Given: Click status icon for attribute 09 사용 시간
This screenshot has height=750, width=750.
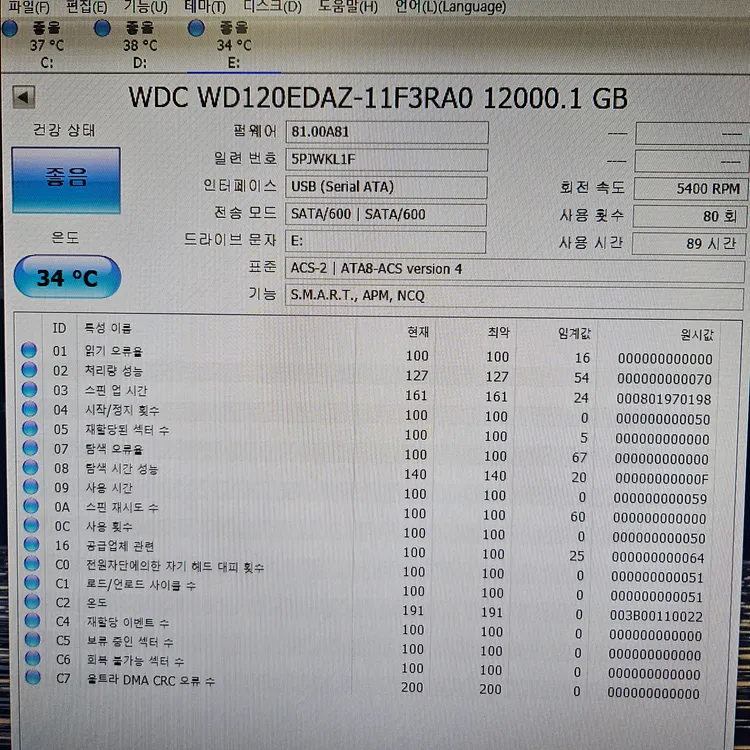Looking at the screenshot, I should (31, 486).
